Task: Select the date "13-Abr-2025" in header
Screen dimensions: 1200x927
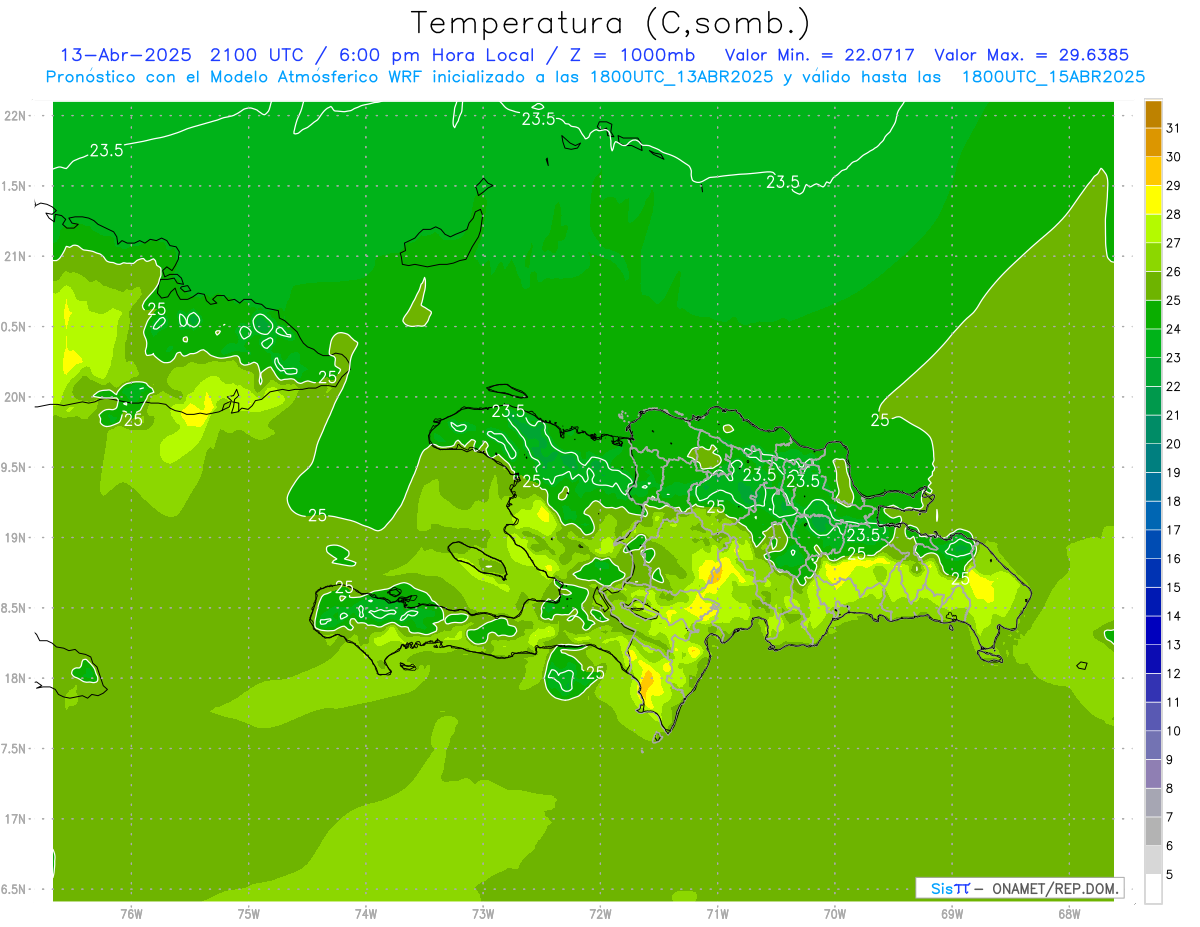Action: [x=125, y=55]
